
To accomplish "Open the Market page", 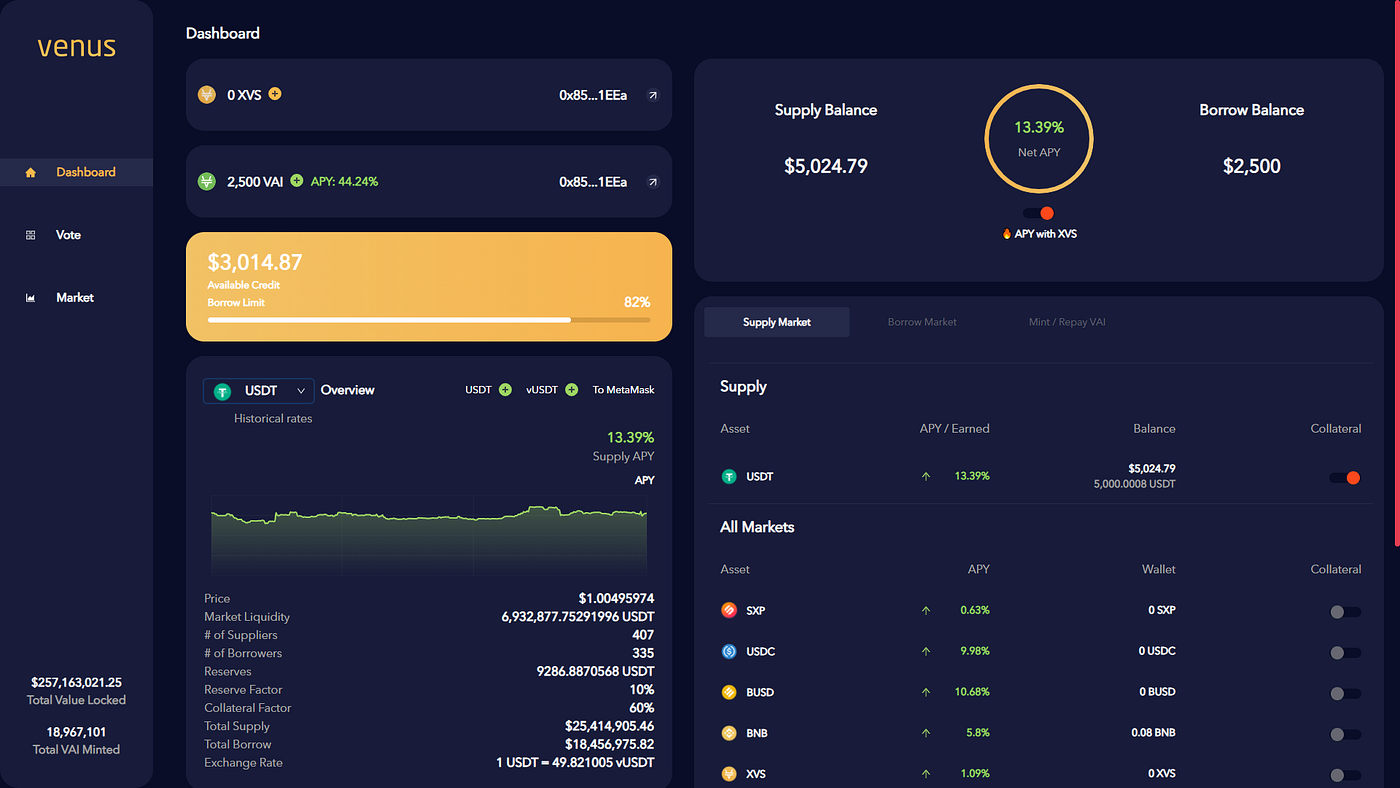I will click(76, 298).
